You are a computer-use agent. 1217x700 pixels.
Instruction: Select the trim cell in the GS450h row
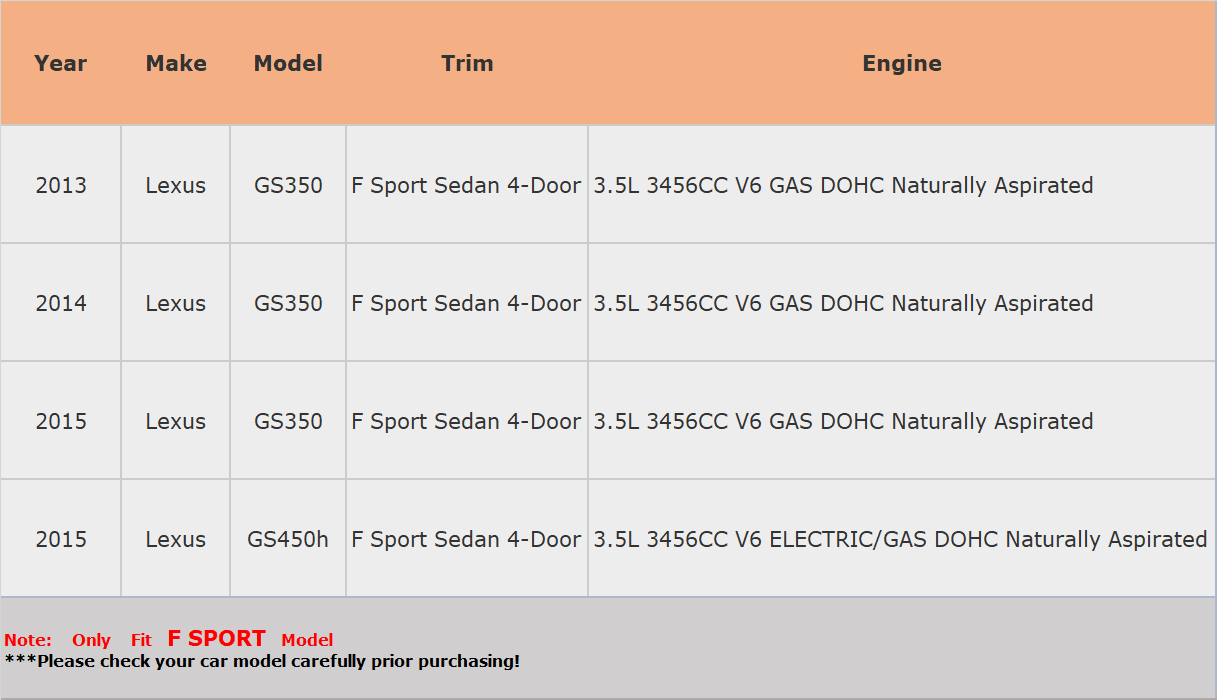point(466,539)
